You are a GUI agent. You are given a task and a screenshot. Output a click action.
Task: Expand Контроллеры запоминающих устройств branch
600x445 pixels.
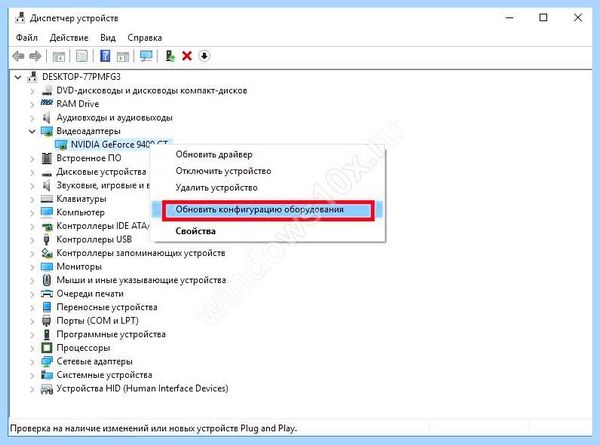32,253
